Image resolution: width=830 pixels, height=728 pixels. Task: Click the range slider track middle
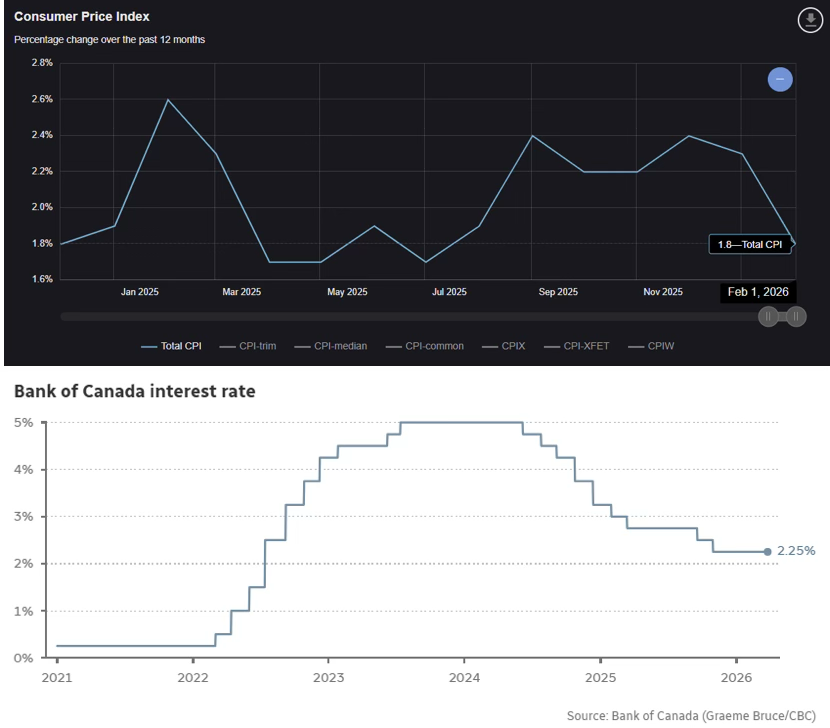coord(410,317)
